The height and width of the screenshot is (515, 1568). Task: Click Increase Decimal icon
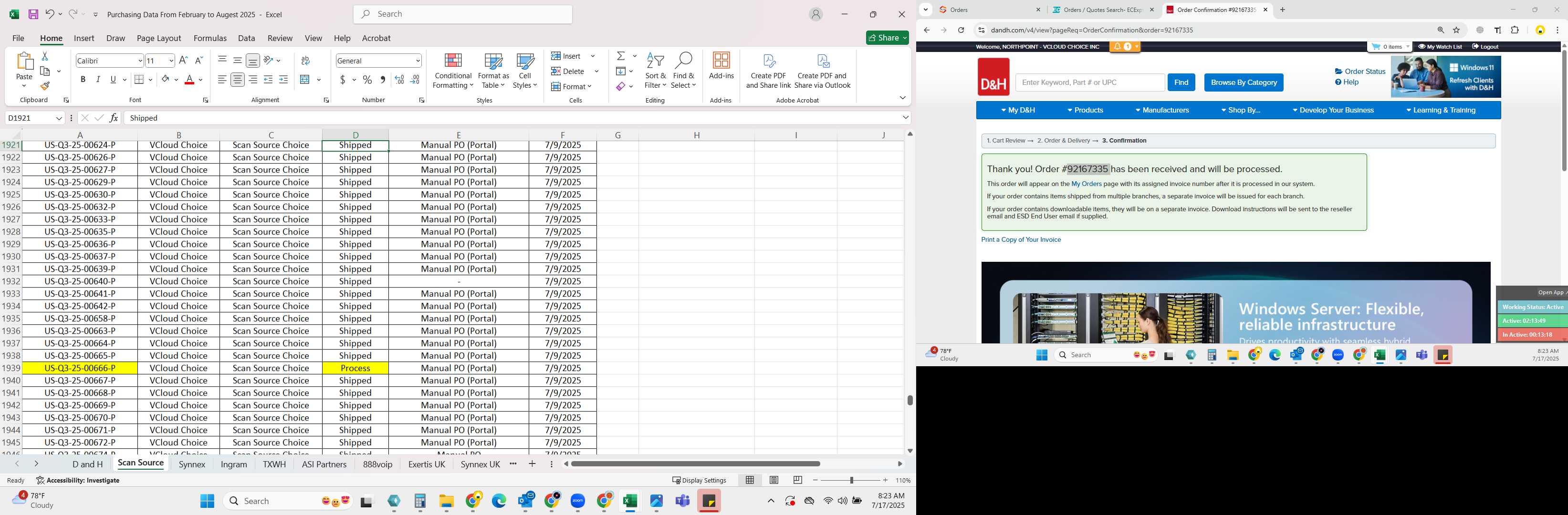399,80
